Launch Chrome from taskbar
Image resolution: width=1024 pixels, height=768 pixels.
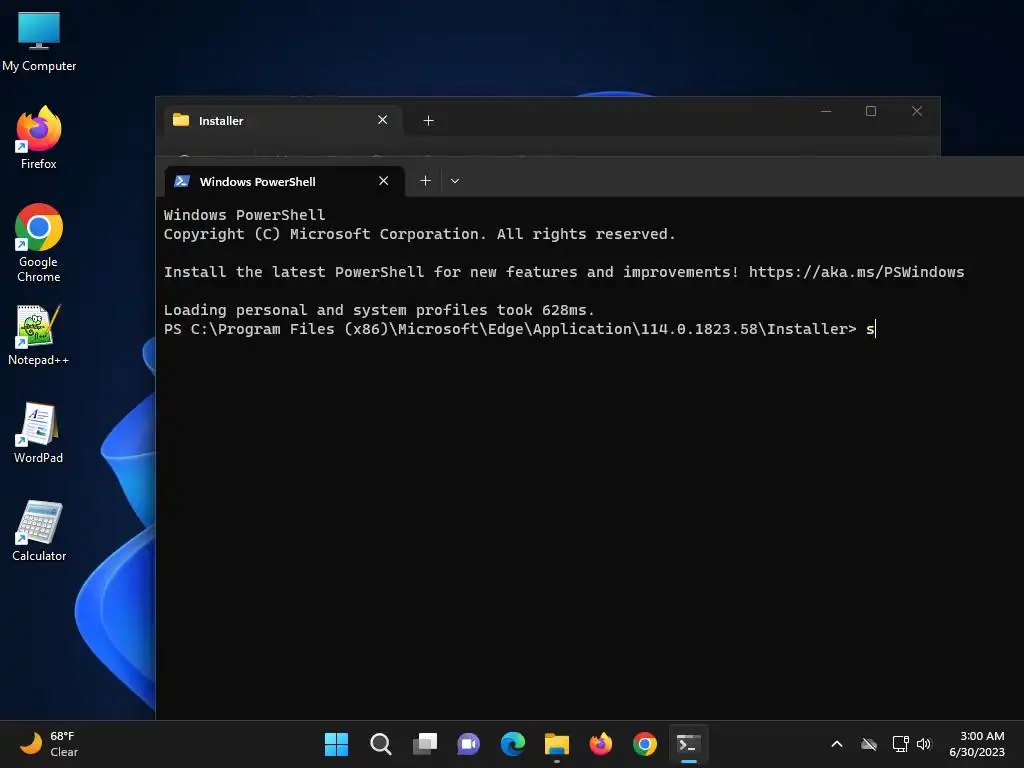tap(645, 744)
